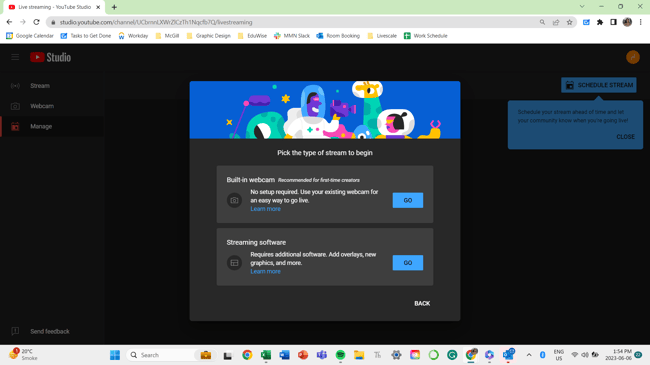Close the Live streaming tab
Image resolution: width=650 pixels, height=365 pixels.
(x=98, y=7)
